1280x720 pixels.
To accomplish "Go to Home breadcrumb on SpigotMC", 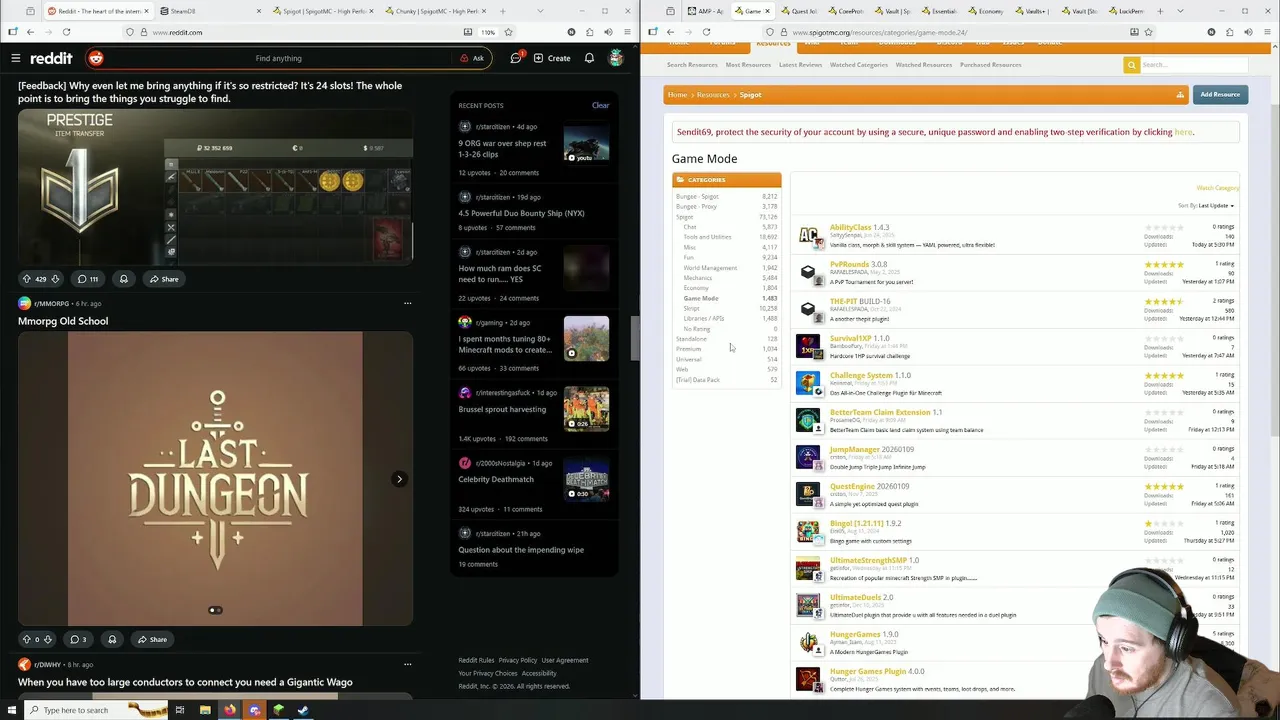I will [677, 95].
